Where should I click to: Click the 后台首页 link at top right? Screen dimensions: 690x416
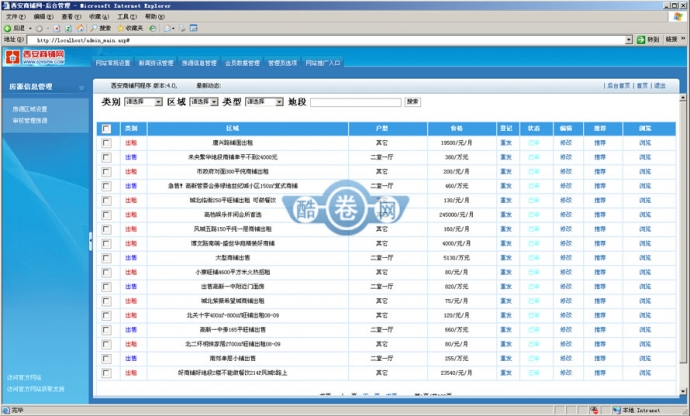click(618, 86)
